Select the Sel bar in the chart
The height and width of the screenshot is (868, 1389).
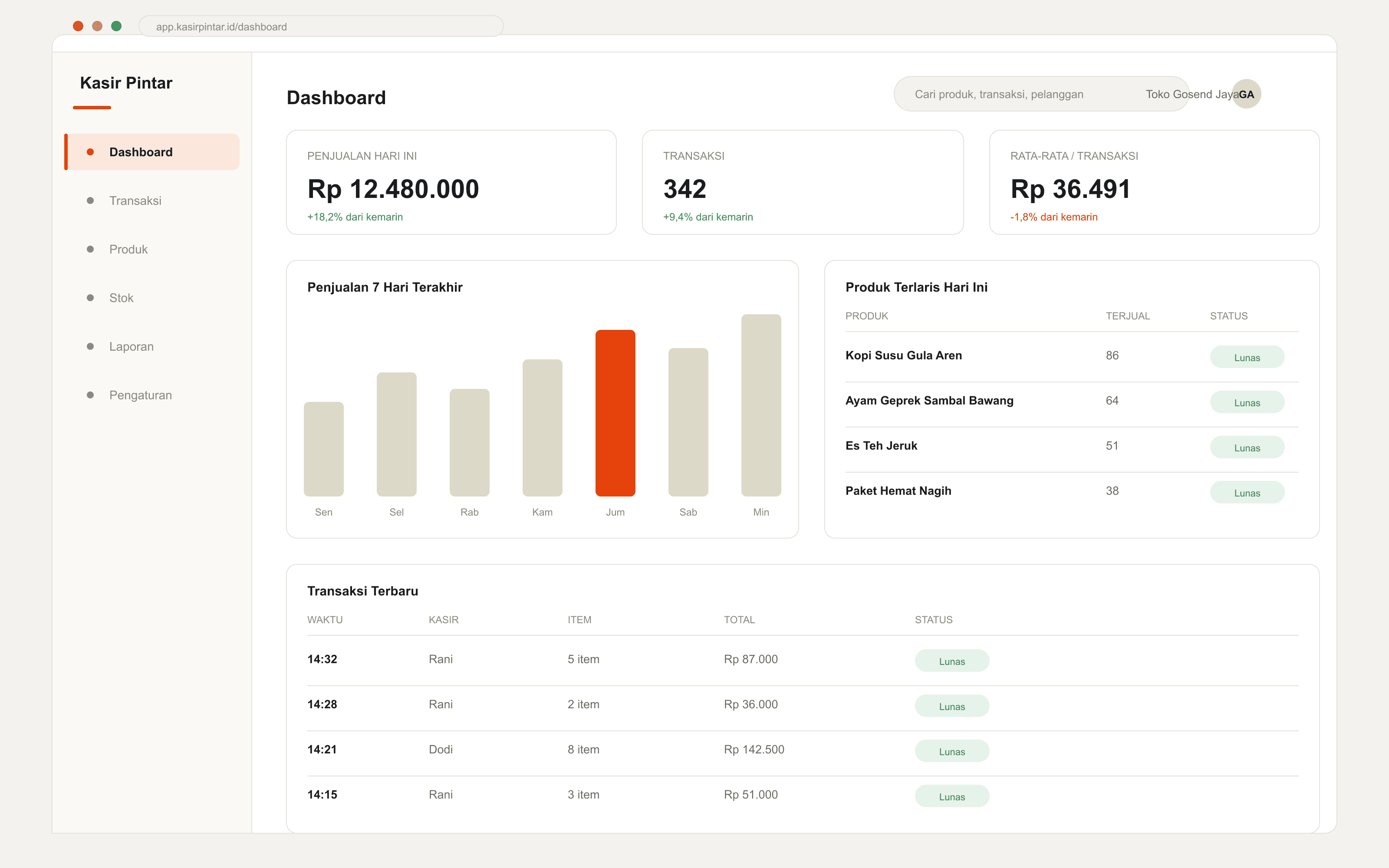397,434
